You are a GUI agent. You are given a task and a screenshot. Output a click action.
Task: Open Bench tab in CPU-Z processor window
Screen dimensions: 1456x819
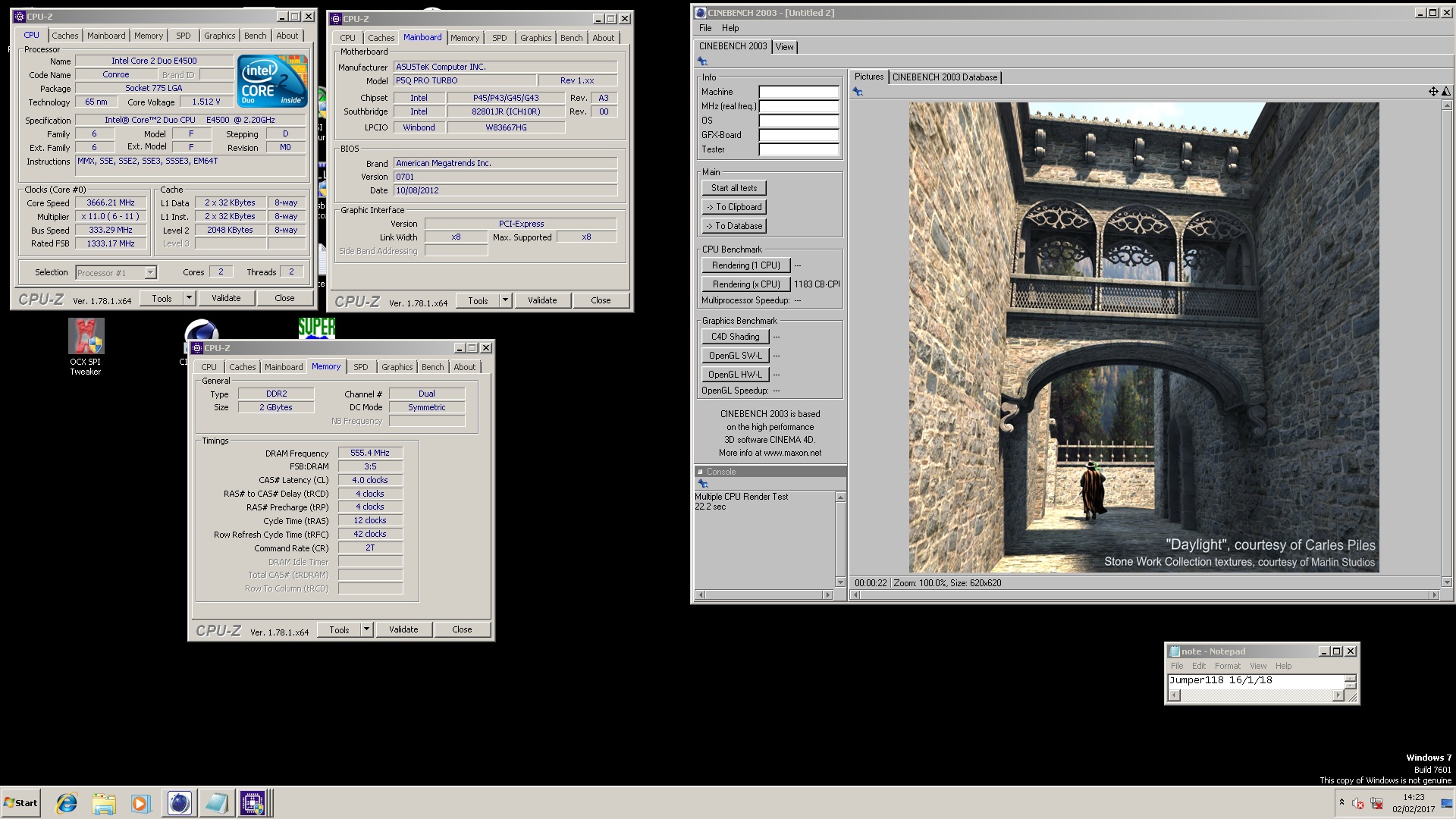[x=255, y=36]
